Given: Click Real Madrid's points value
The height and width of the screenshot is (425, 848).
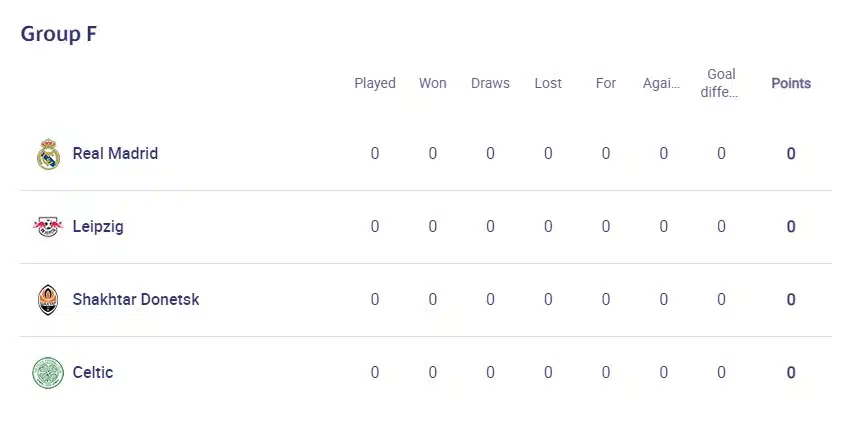Looking at the screenshot, I should coord(791,154).
